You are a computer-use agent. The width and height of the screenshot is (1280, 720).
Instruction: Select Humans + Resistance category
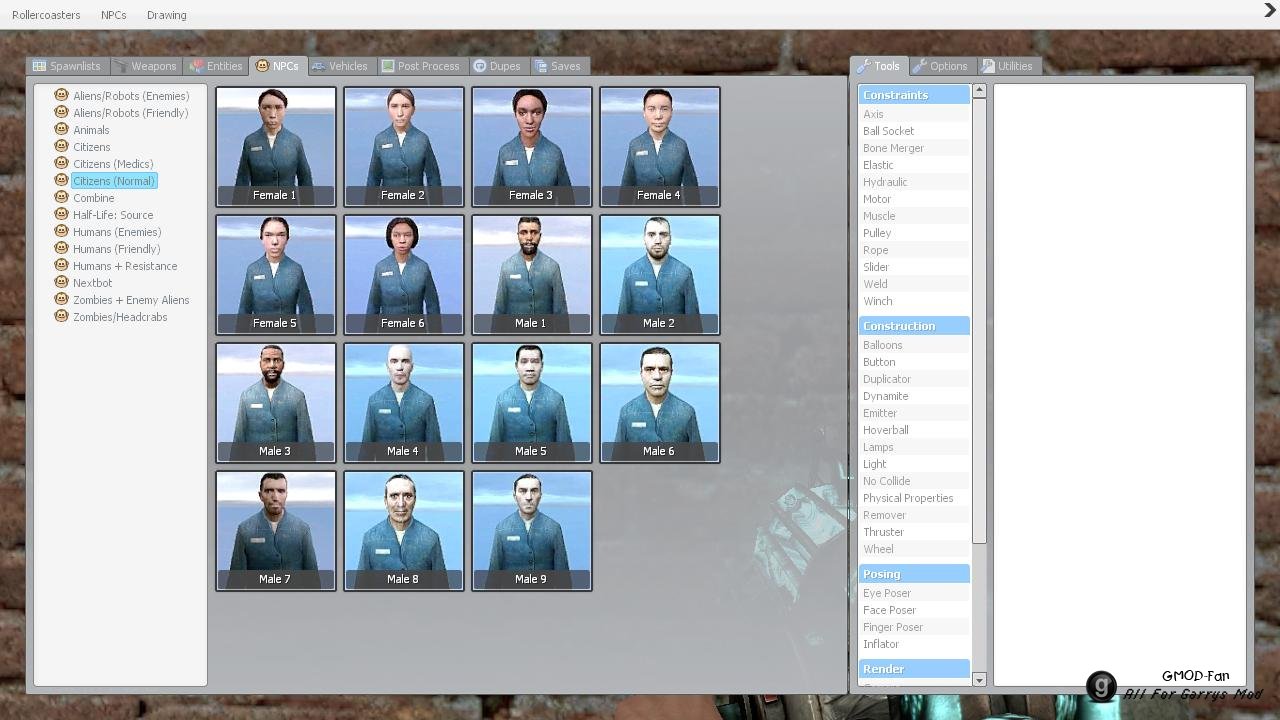[125, 266]
